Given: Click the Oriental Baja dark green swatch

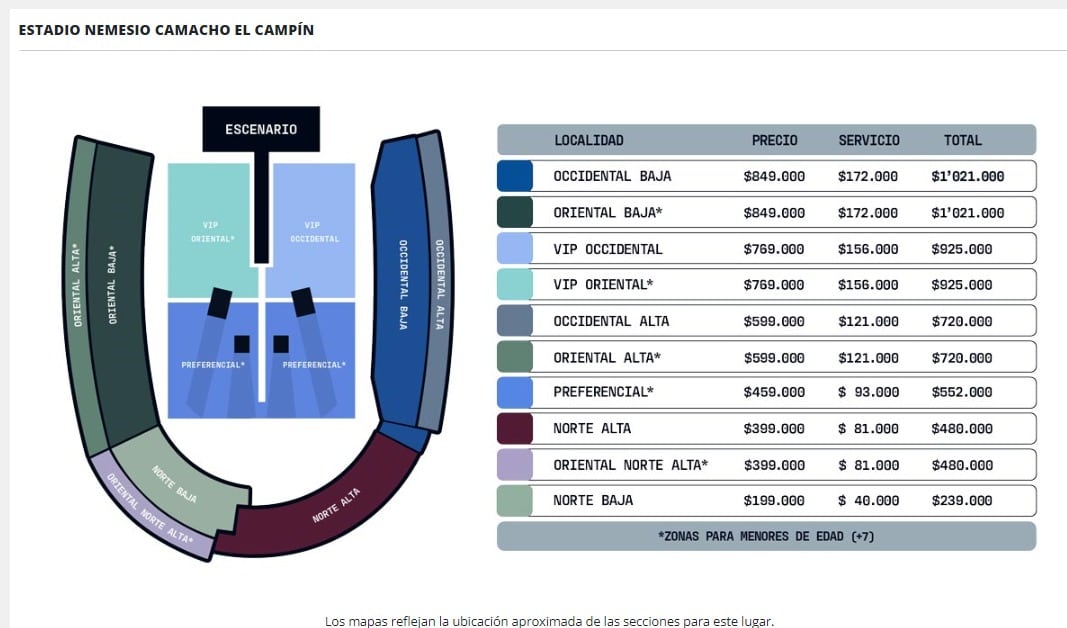Looking at the screenshot, I should coord(514,213).
